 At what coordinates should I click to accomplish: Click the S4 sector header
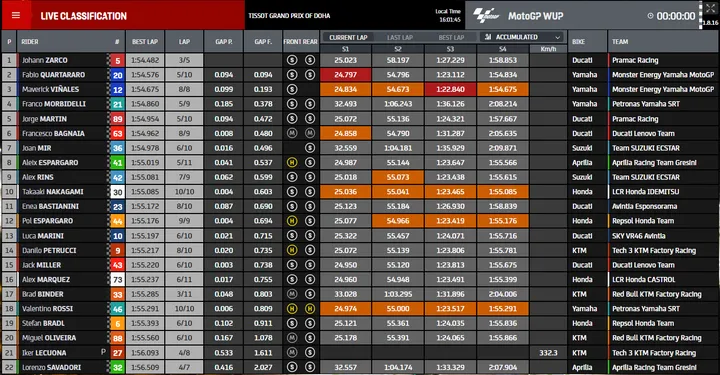tap(503, 49)
